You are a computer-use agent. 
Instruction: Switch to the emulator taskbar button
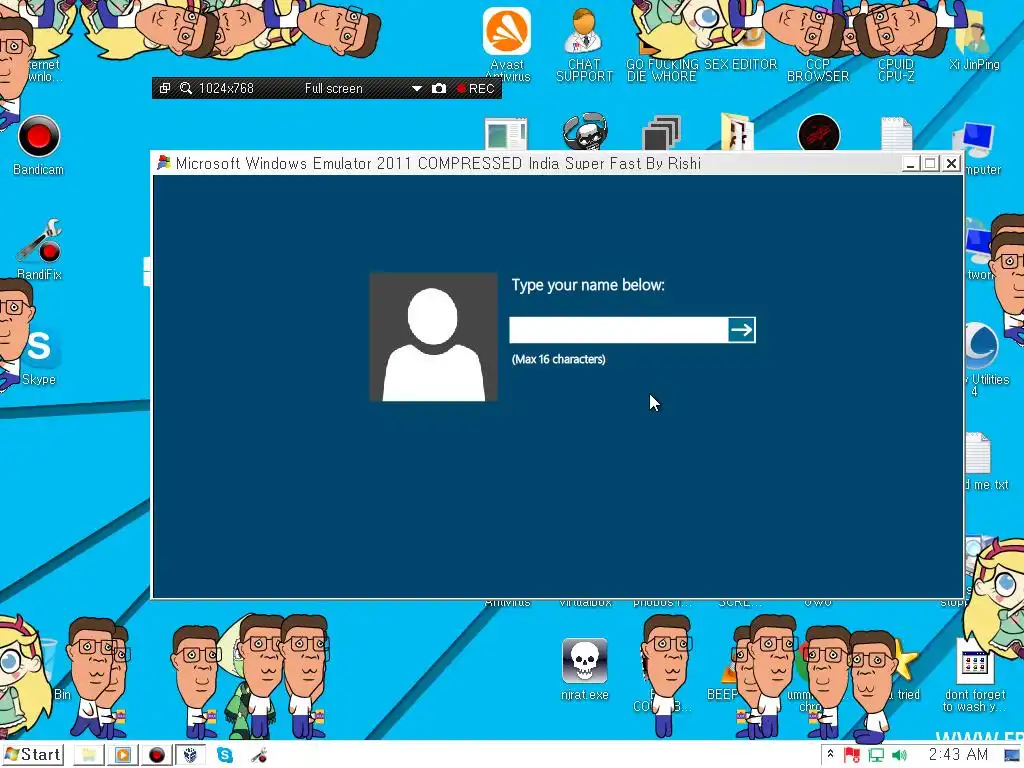[190, 756]
